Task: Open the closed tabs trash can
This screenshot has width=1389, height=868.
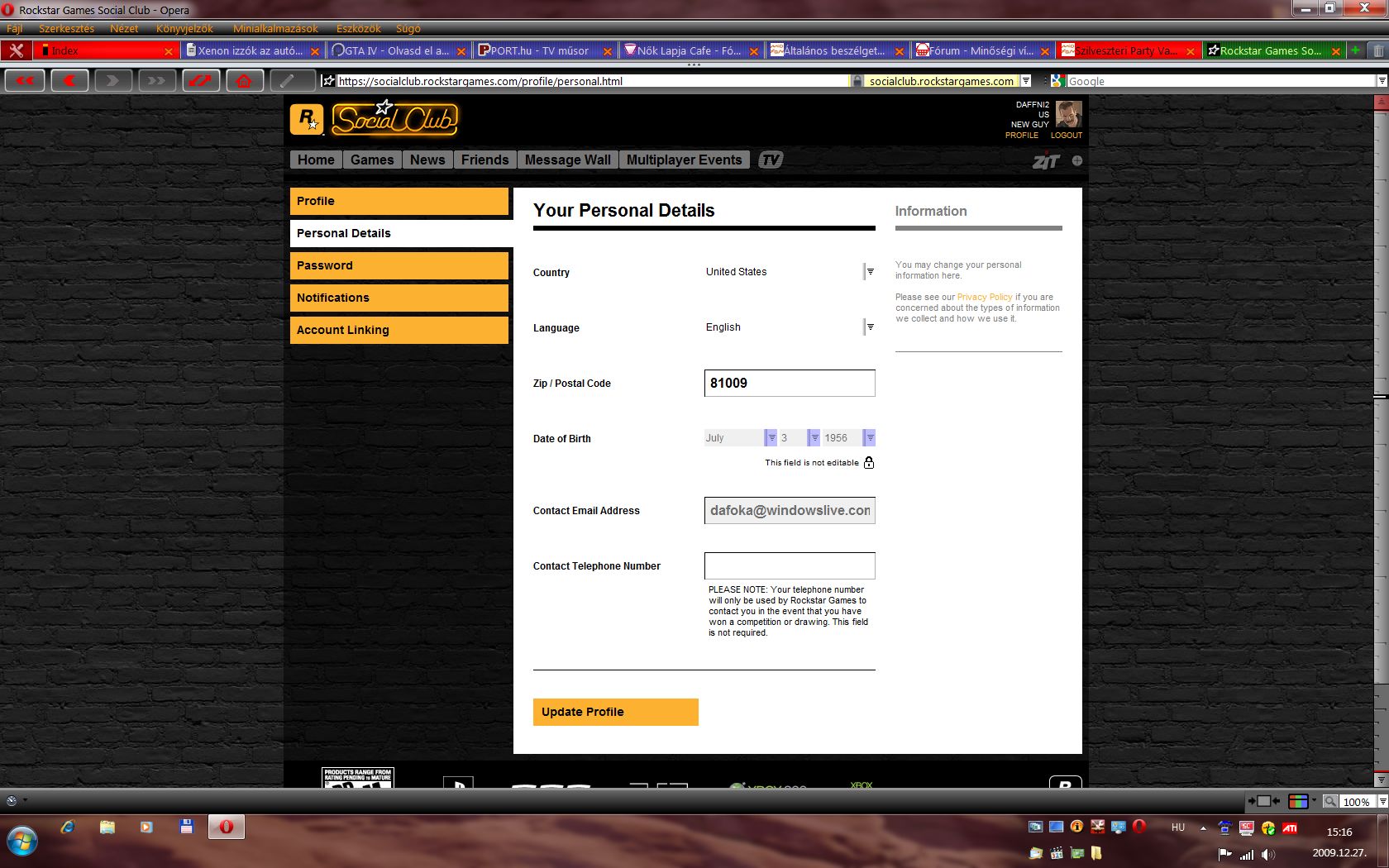Action: 1377,50
